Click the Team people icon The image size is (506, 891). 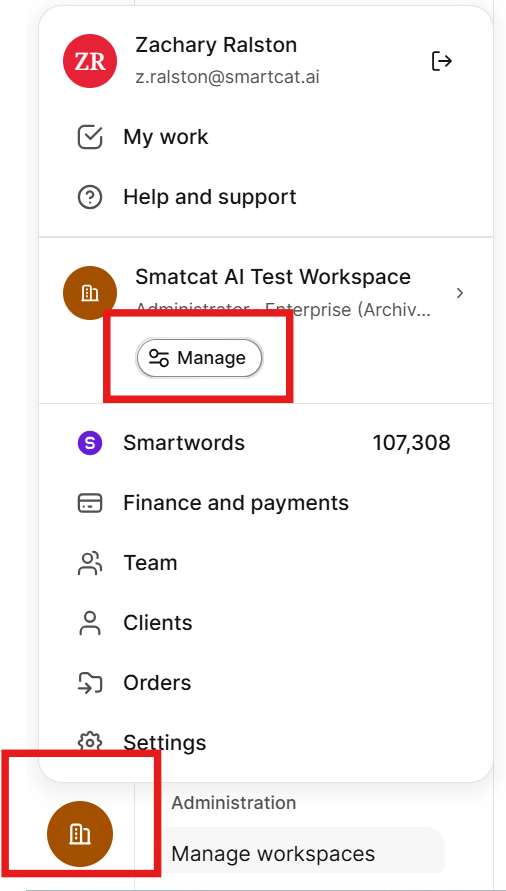coord(90,563)
